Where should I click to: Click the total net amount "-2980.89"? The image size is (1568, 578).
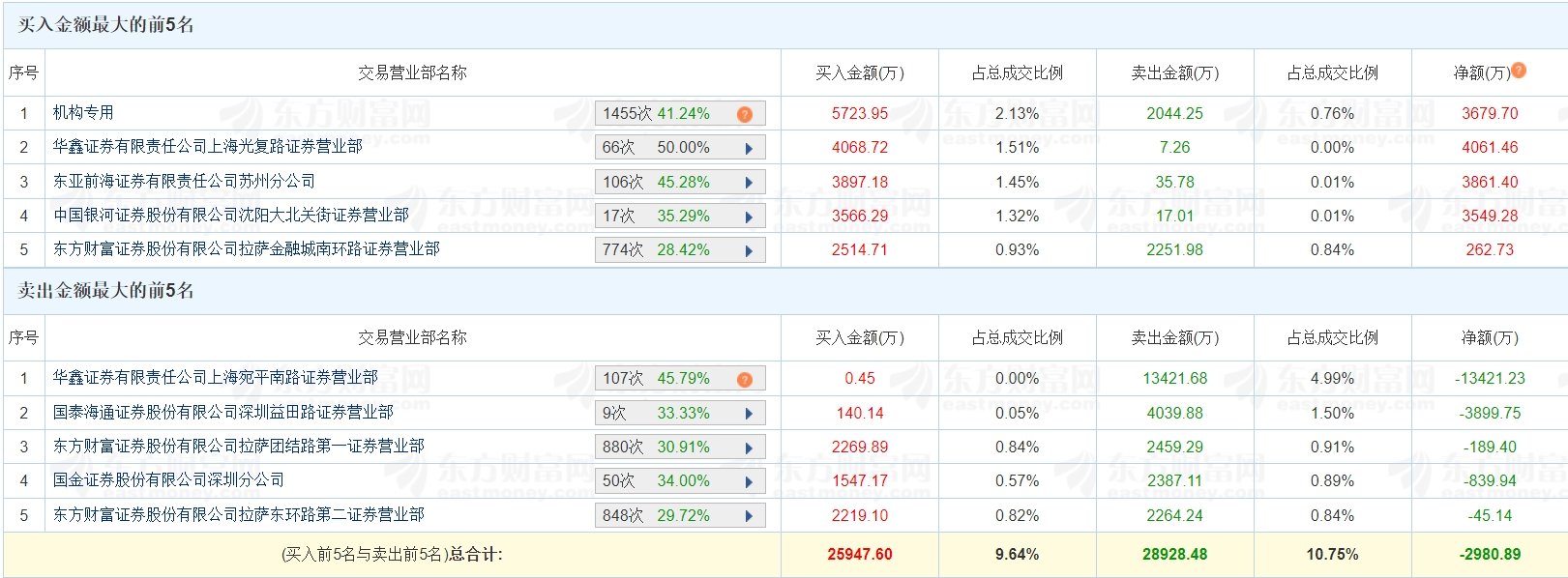click(x=1491, y=555)
